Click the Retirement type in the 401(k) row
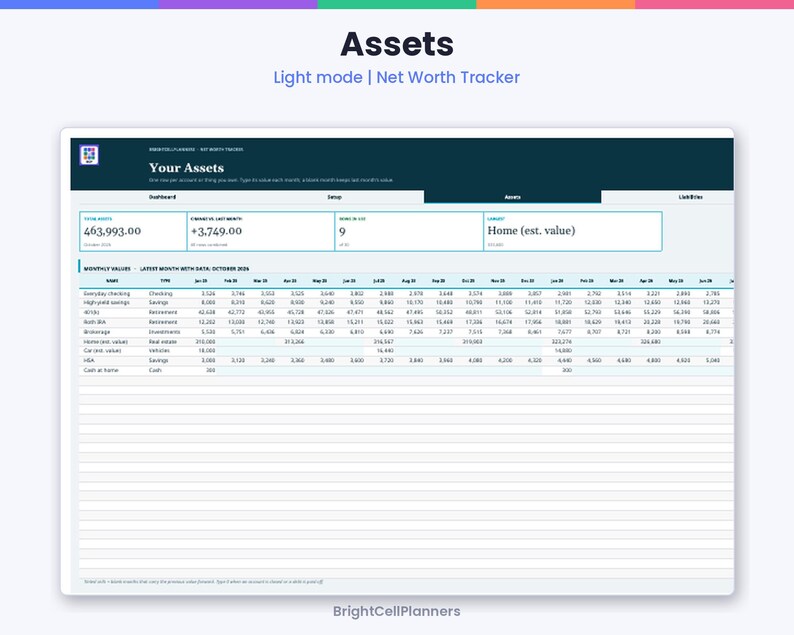794x635 pixels. [x=163, y=312]
